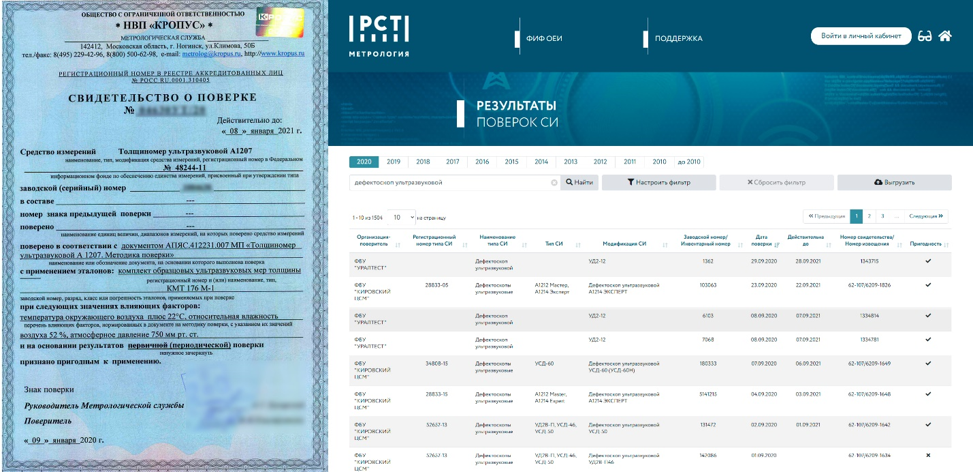This screenshot has width=973, height=472.
Task: Switch to the 2011 year tab
Action: (x=630, y=162)
